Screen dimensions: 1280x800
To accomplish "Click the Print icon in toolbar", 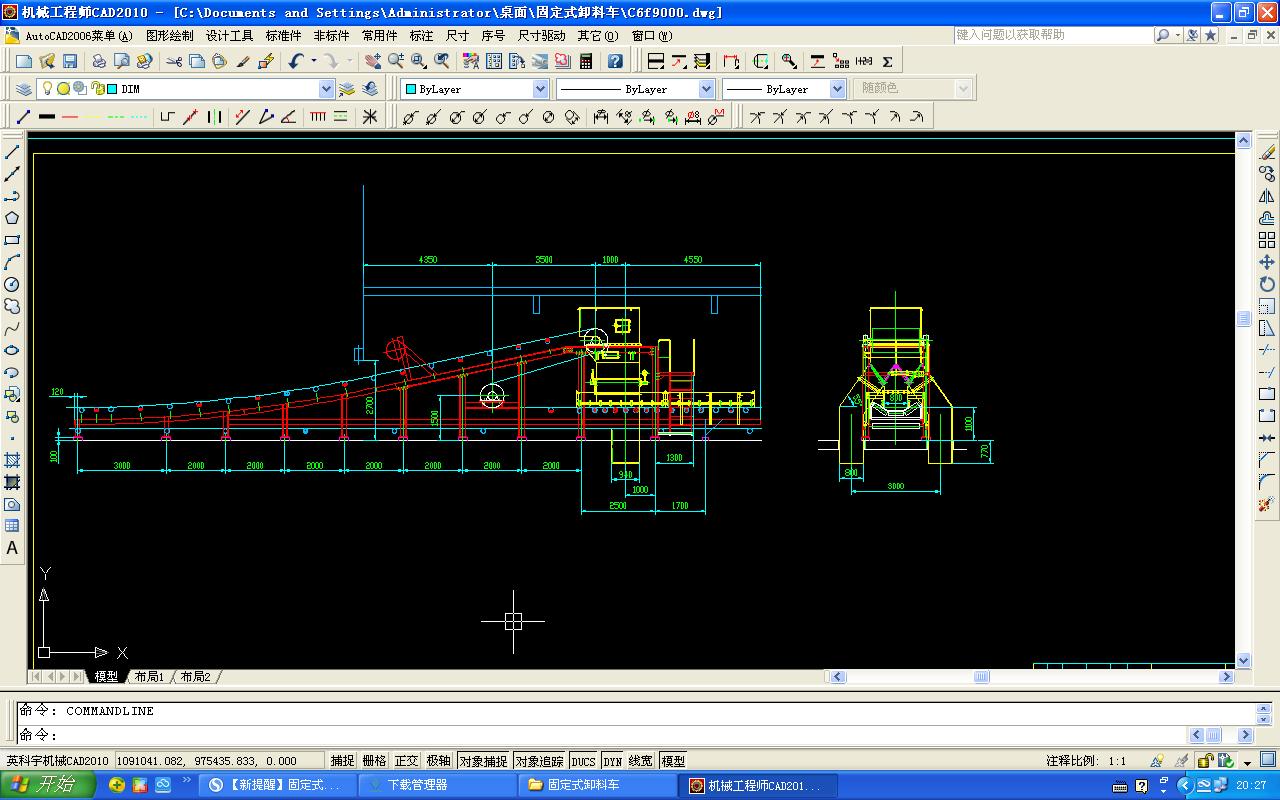I will (99, 61).
